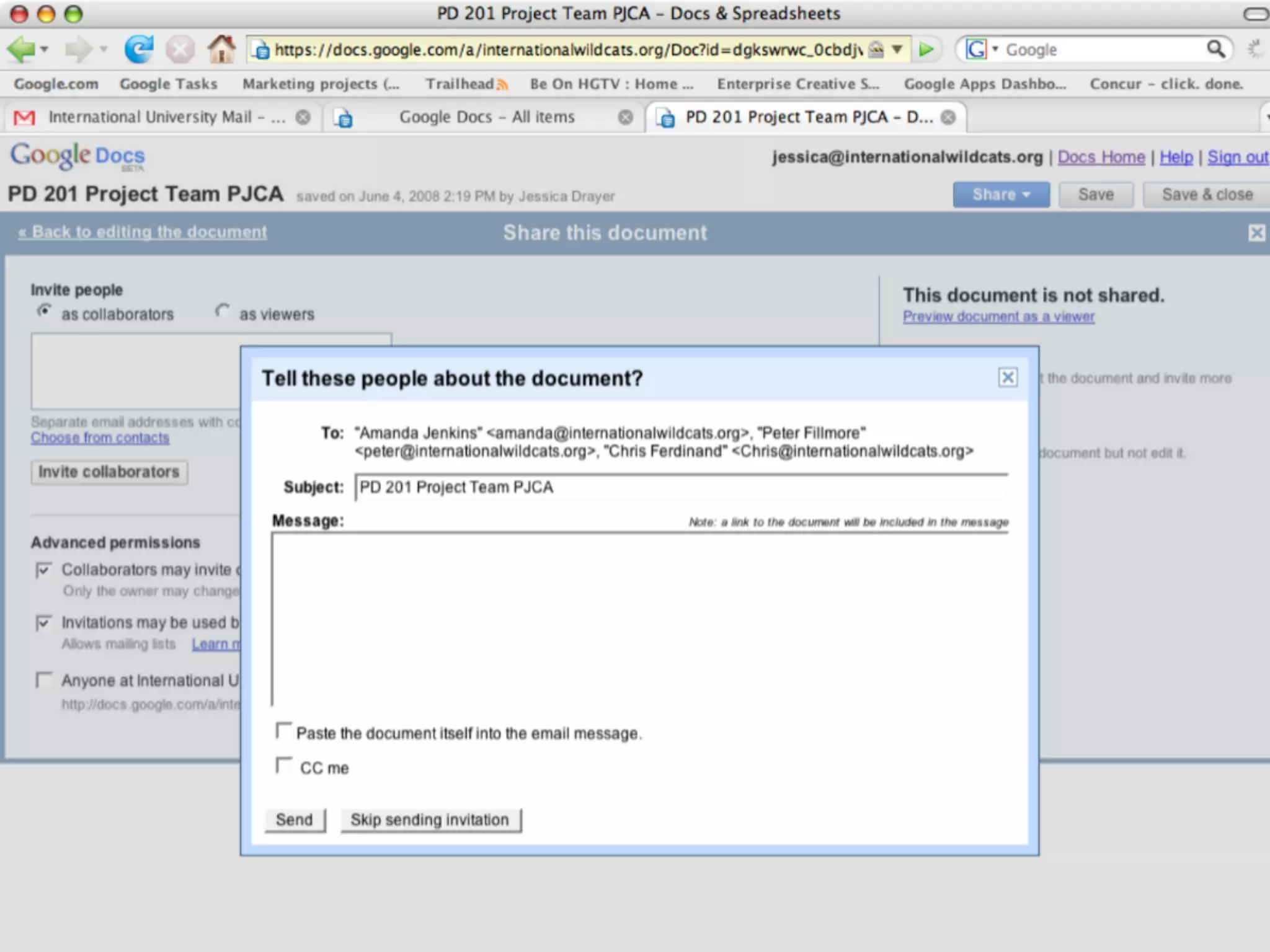This screenshot has width=1270, height=952.
Task: Click Preview document as a viewer link
Action: (998, 317)
